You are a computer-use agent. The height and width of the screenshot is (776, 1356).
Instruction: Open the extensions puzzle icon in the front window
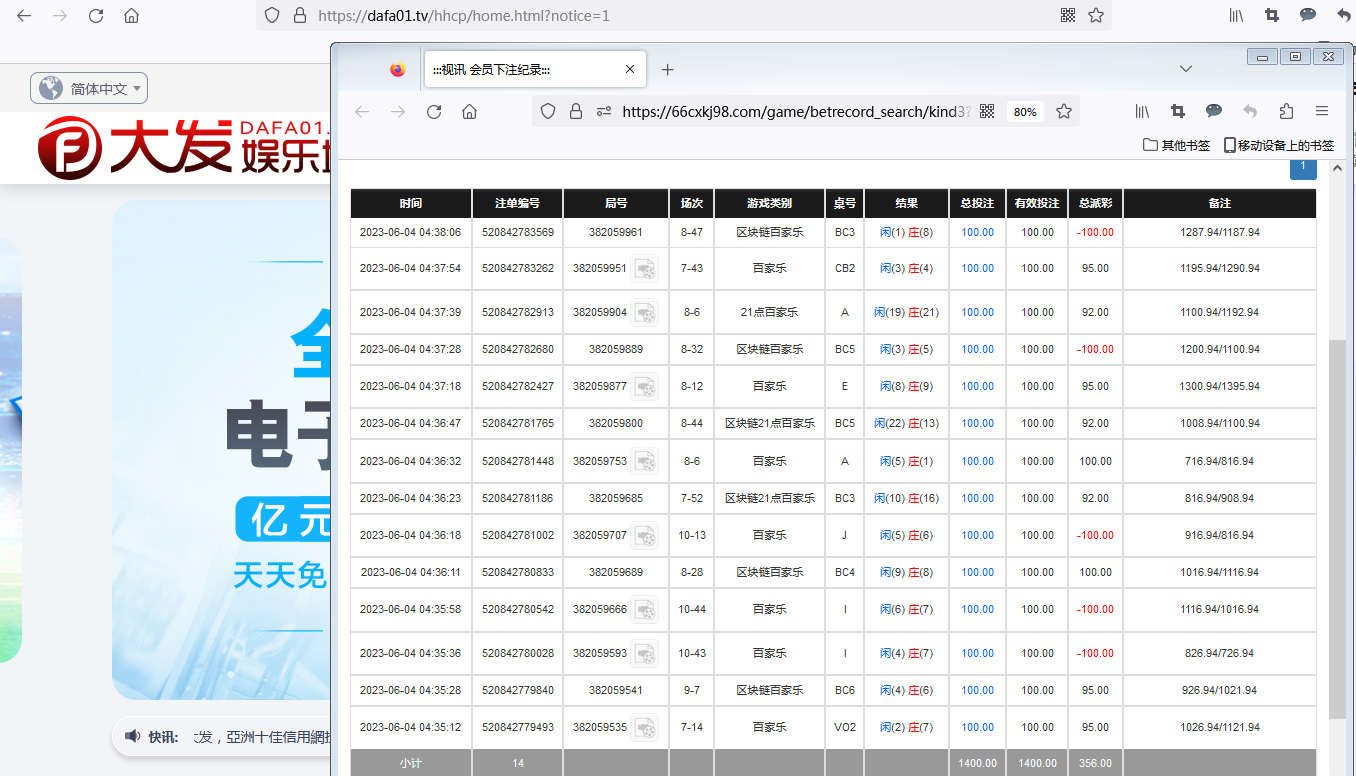pos(1286,112)
